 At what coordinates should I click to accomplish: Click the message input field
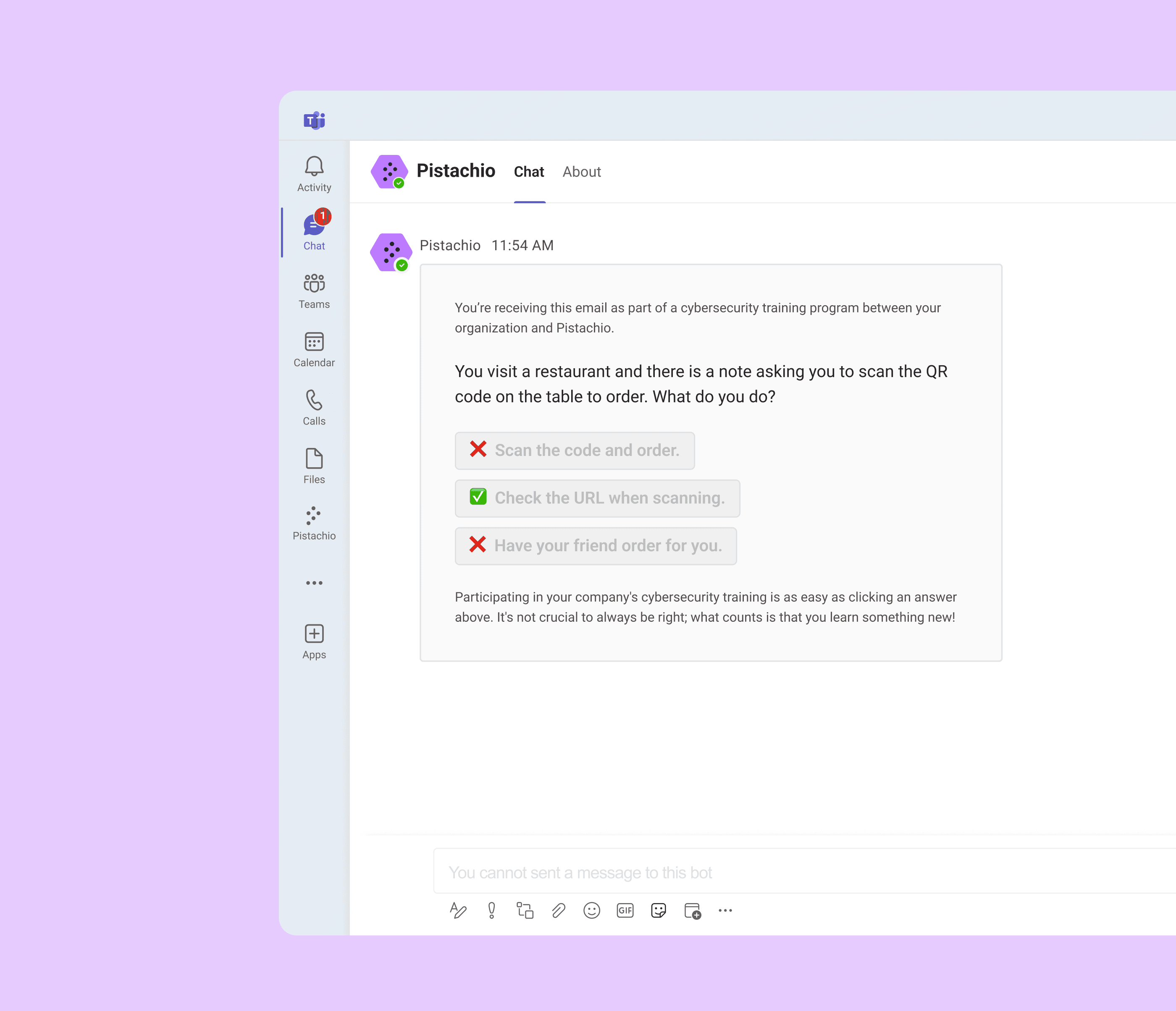tap(795, 872)
